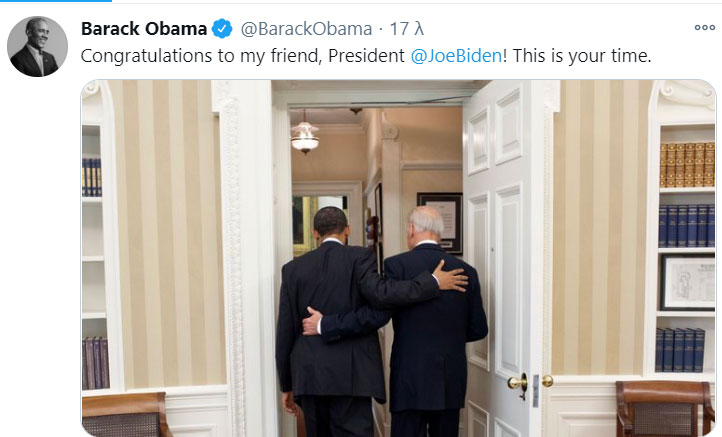Click the dot separator before the timestamp

coord(381,29)
